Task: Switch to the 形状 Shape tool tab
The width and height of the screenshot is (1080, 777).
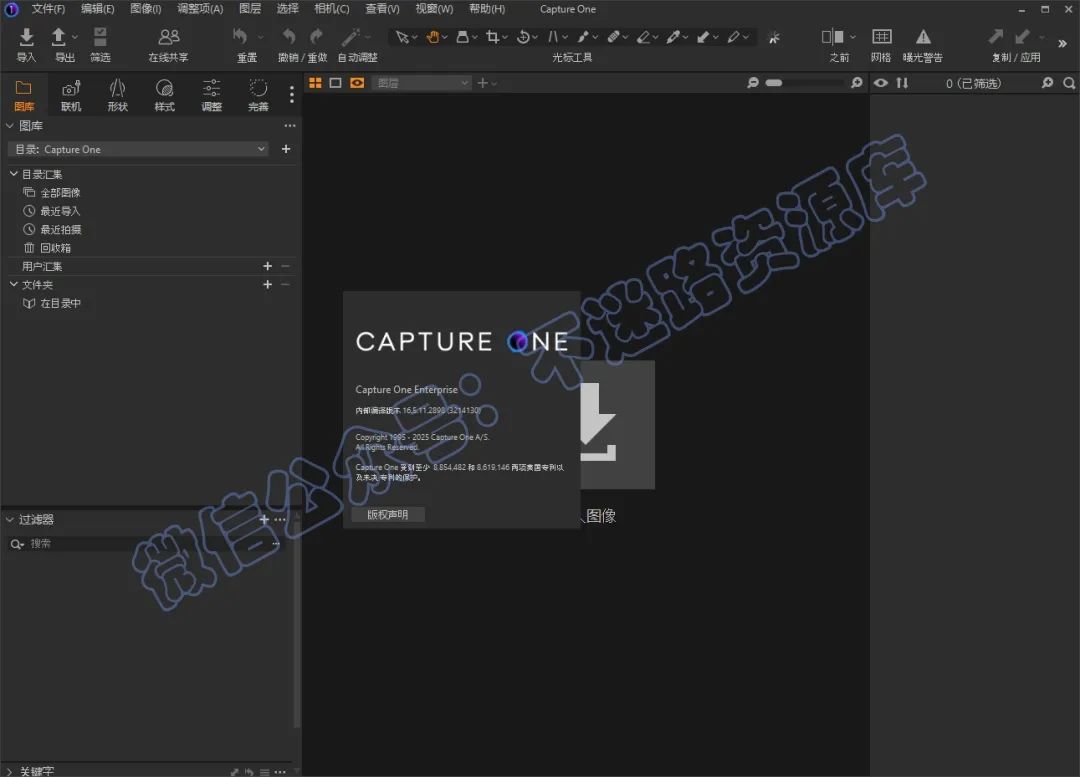Action: [x=118, y=95]
